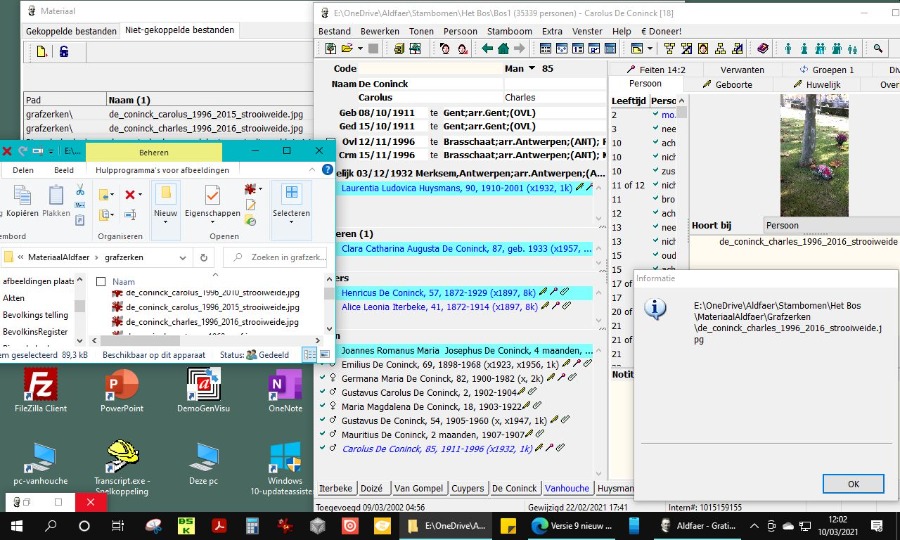Toggle checkmark next to Emilius De Coninck
Image resolution: width=900 pixels, height=540 pixels.
pyautogui.click(x=322, y=365)
